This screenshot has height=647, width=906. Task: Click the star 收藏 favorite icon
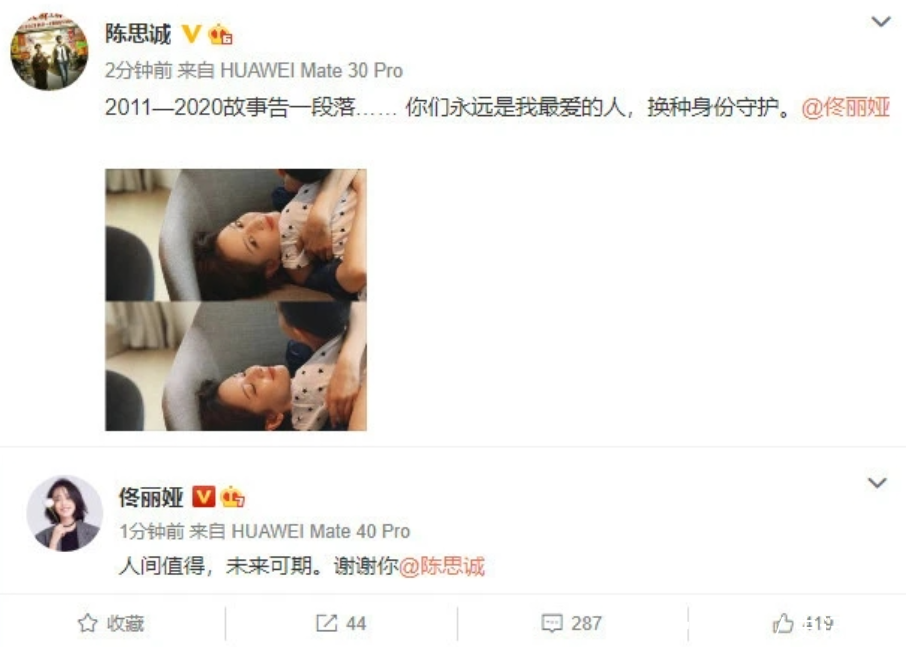[x=87, y=623]
